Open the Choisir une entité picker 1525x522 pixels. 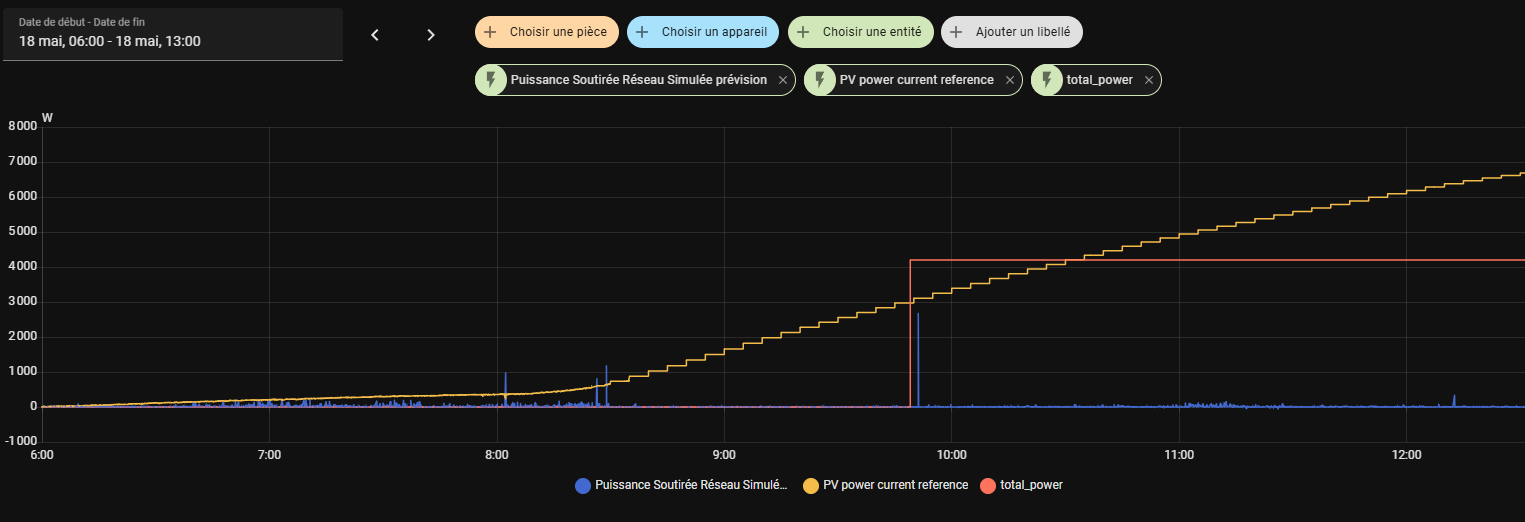(861, 32)
